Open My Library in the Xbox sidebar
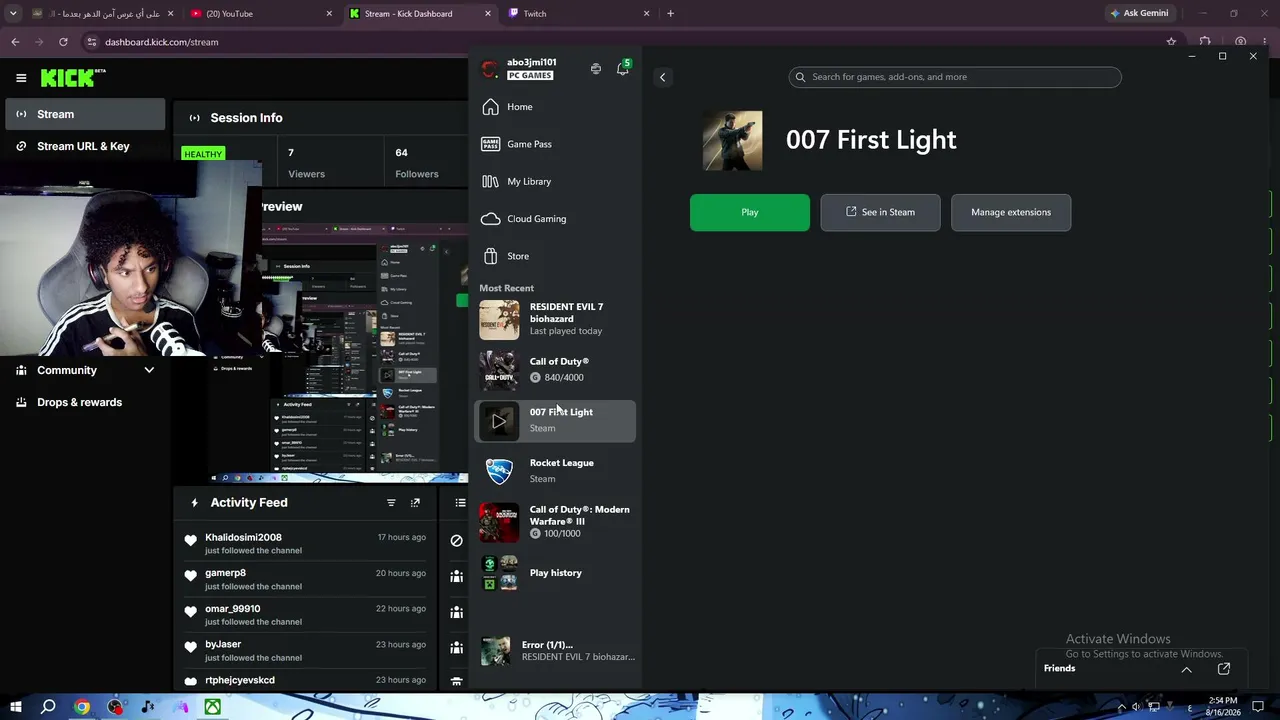This screenshot has height=720, width=1280. tap(555, 181)
